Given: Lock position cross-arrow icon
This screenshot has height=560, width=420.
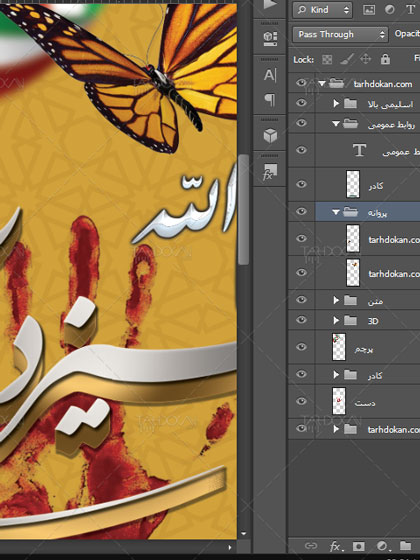Looking at the screenshot, I should point(365,59).
